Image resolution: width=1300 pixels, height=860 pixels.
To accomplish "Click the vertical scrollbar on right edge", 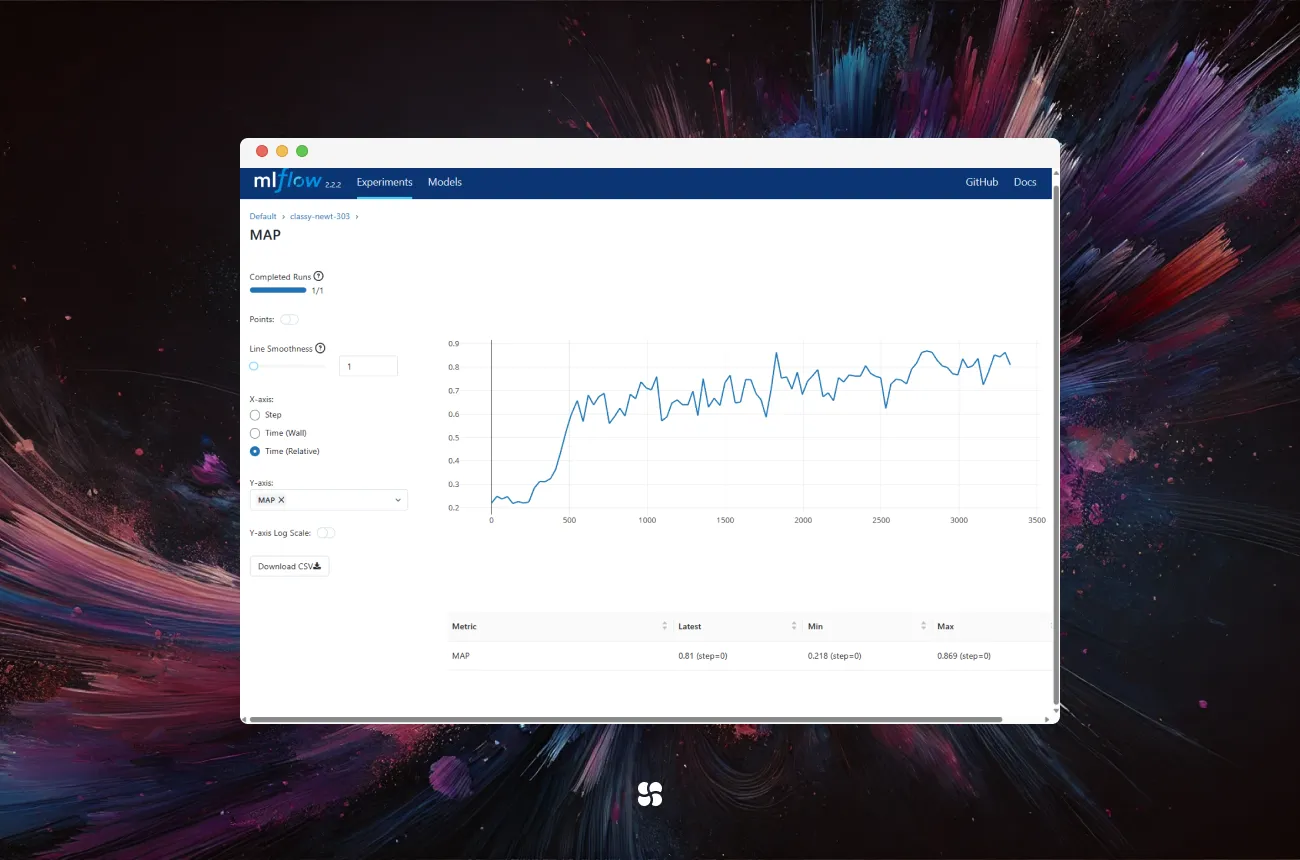I will tap(1056, 444).
